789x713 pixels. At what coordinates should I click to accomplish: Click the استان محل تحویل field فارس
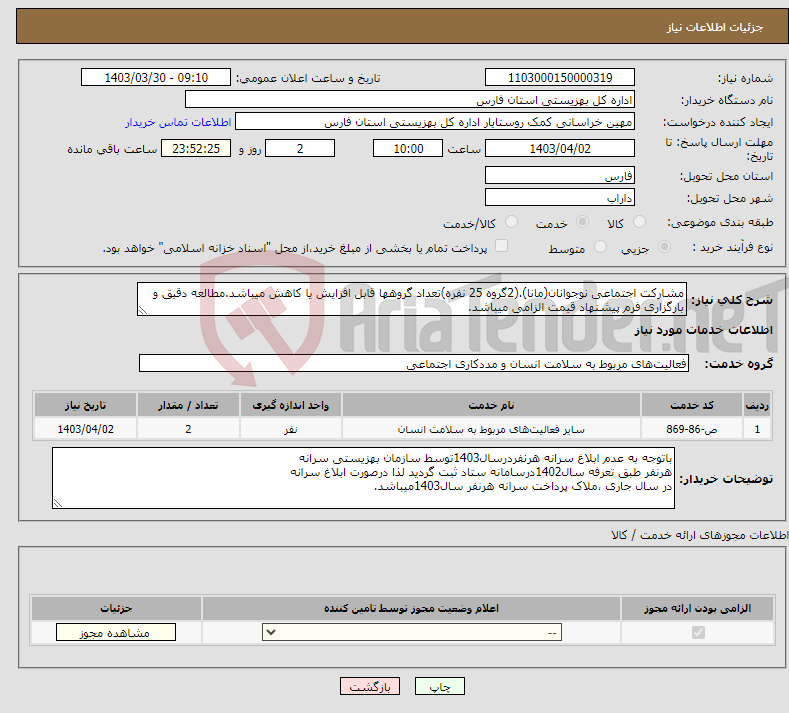[x=560, y=176]
